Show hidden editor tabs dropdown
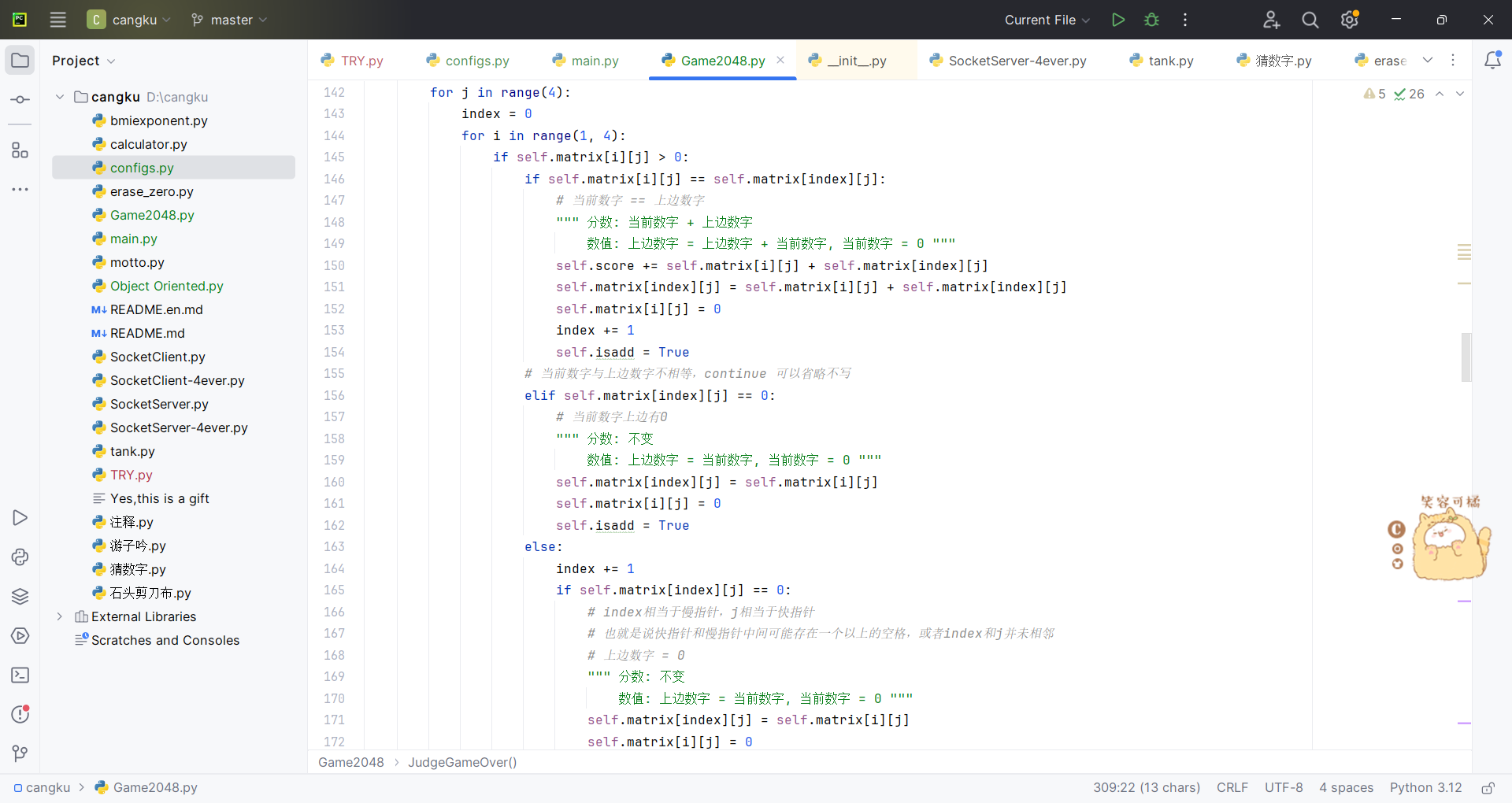Image resolution: width=1512 pixels, height=803 pixels. coord(1428,61)
